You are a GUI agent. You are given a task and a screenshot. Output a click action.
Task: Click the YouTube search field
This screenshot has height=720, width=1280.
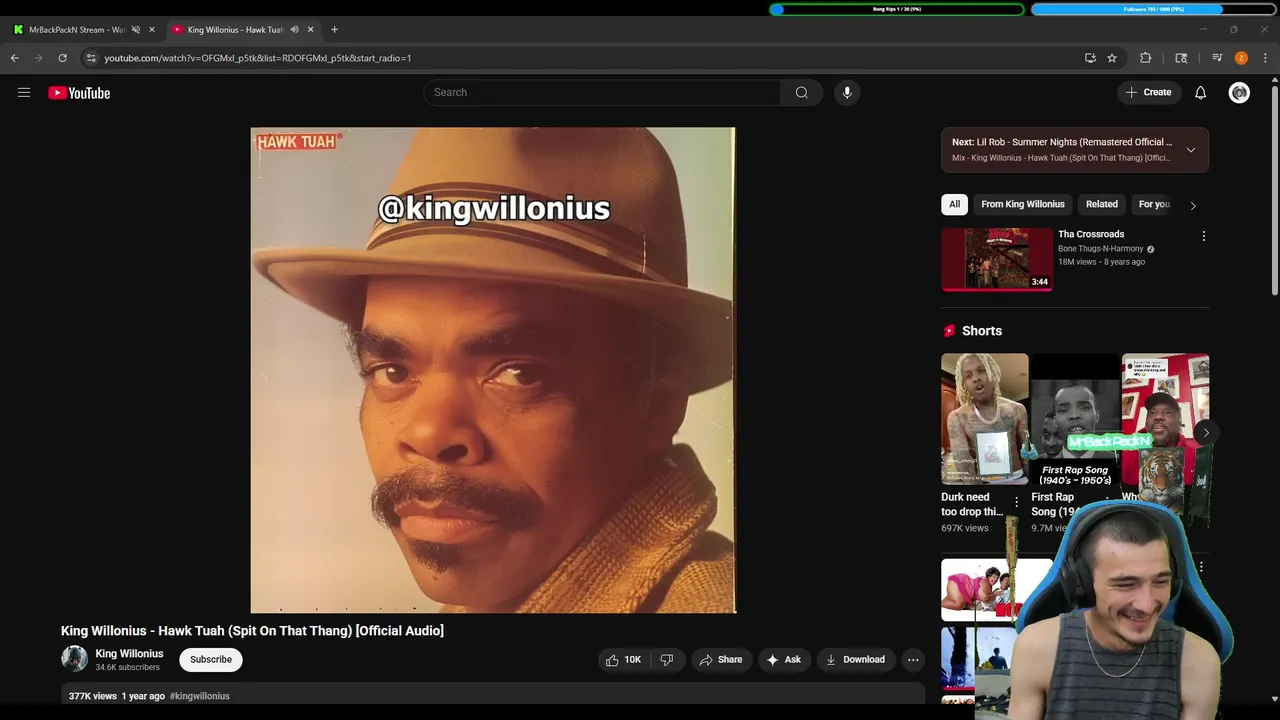[x=602, y=92]
